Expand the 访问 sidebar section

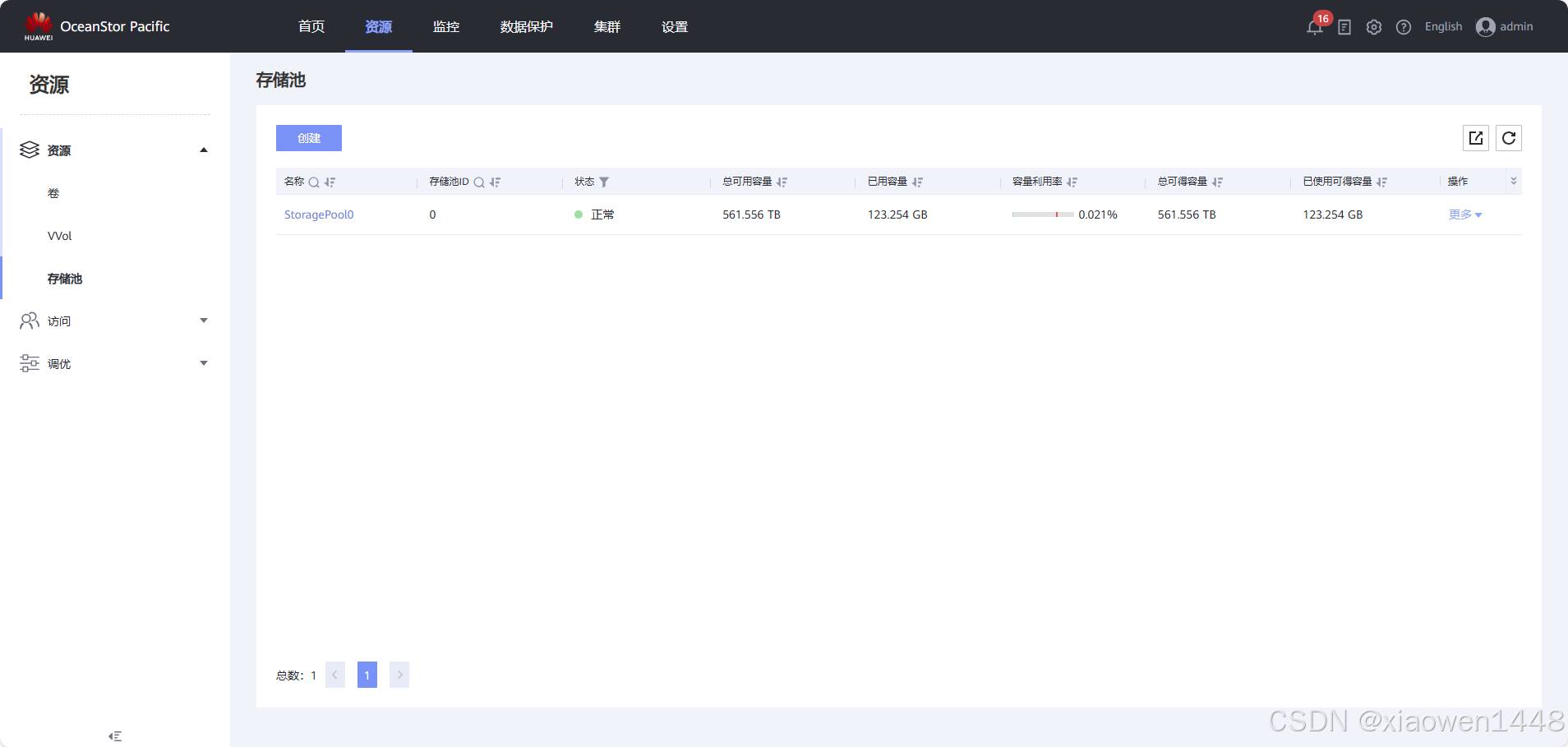(204, 321)
